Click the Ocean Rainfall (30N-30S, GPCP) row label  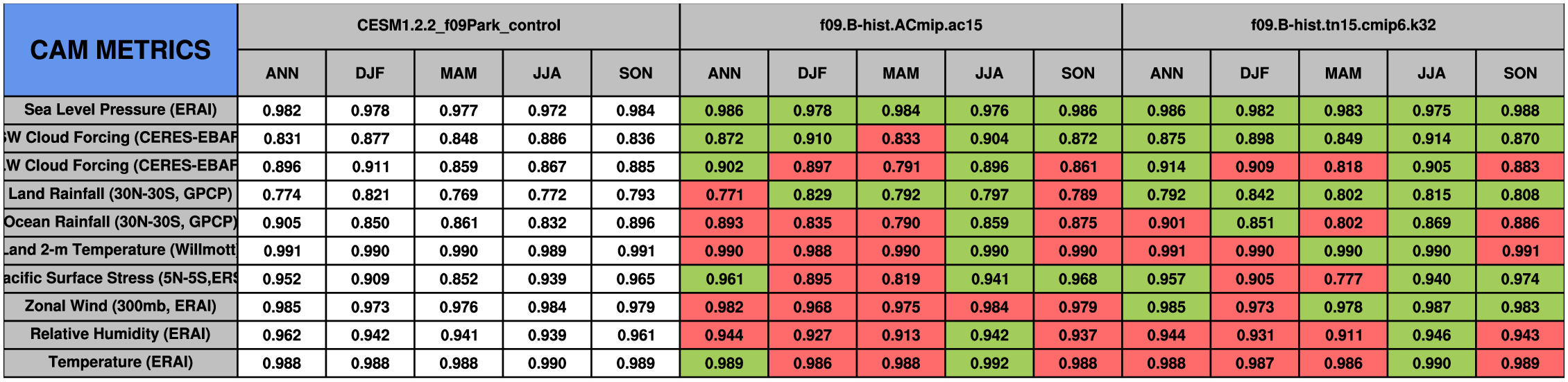tap(120, 223)
